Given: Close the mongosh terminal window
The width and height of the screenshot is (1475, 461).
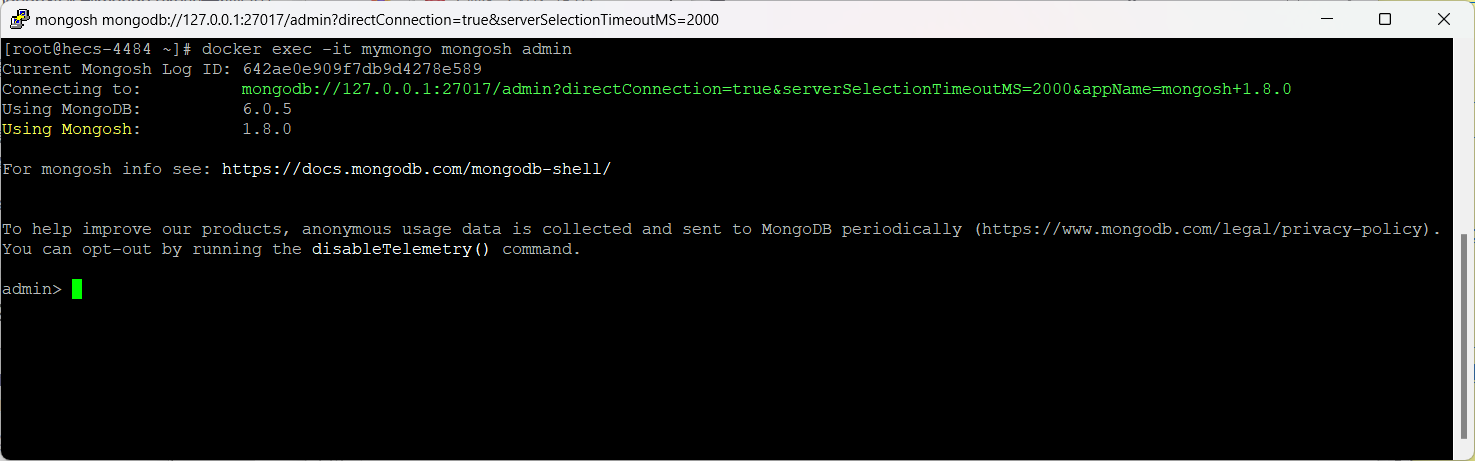Looking at the screenshot, I should coord(1444,19).
